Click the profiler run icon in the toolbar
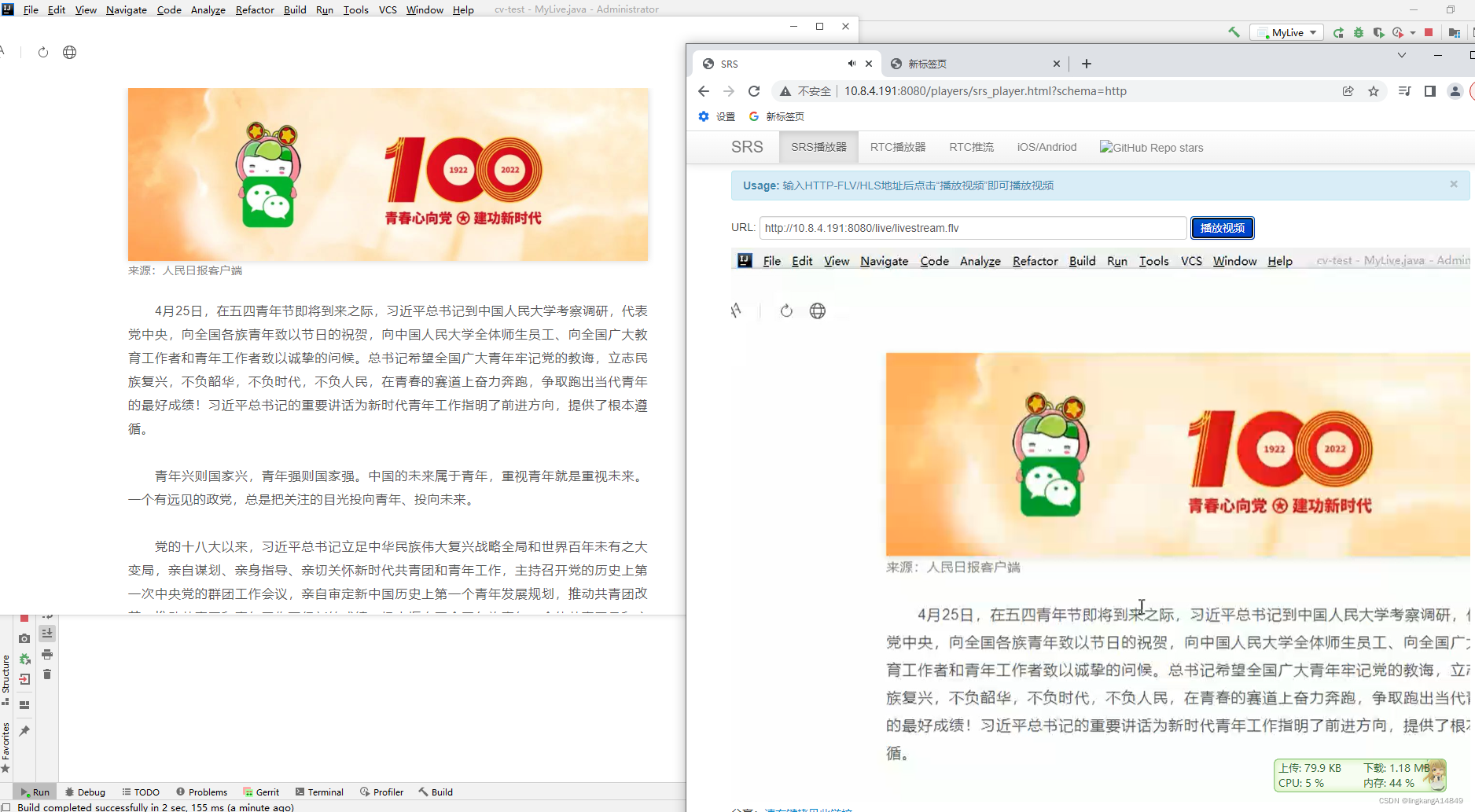Screen dimensions: 1475x812 pyautogui.click(x=1398, y=32)
